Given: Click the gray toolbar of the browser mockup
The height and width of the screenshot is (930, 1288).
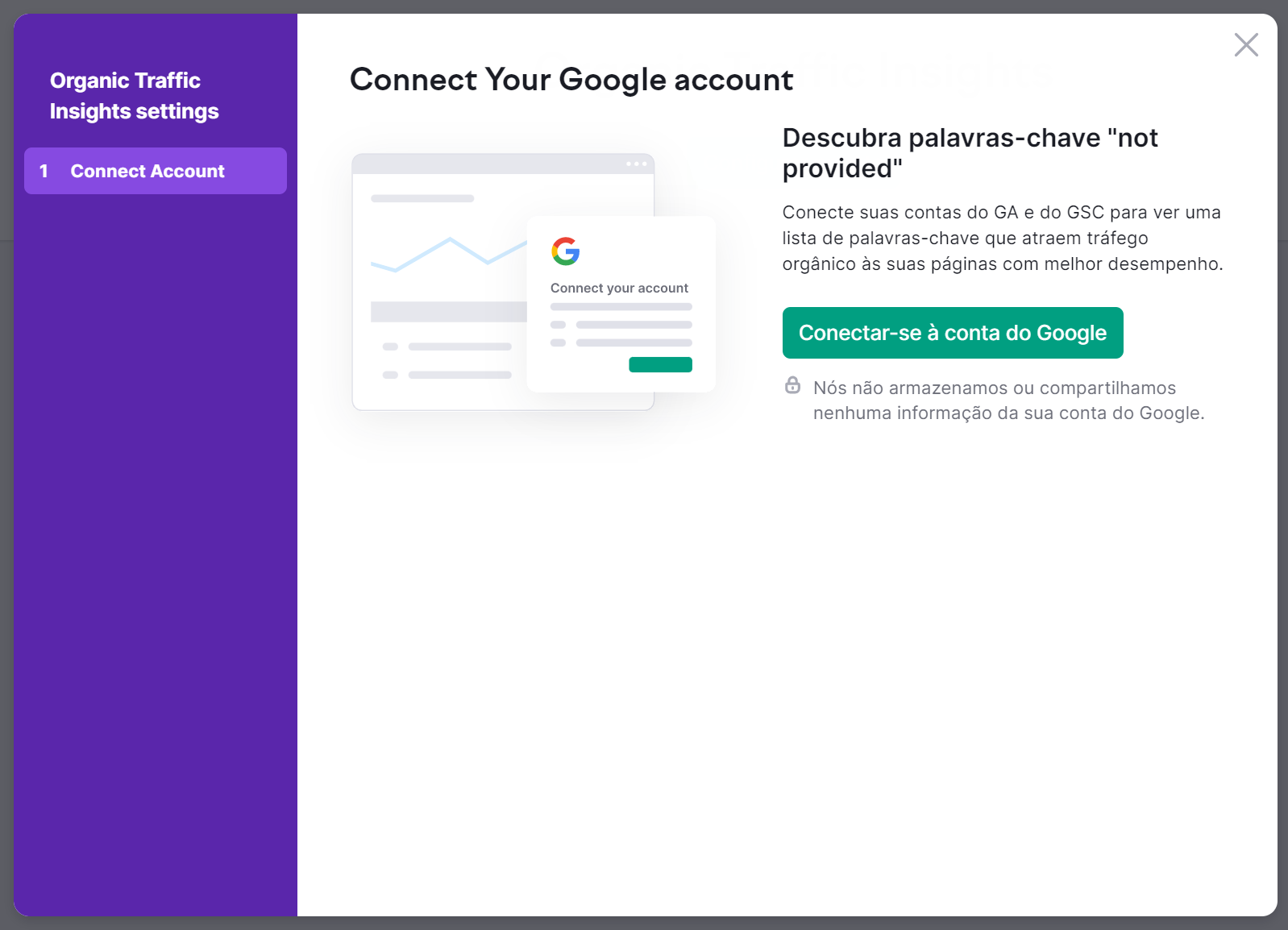Looking at the screenshot, I should 484,163.
